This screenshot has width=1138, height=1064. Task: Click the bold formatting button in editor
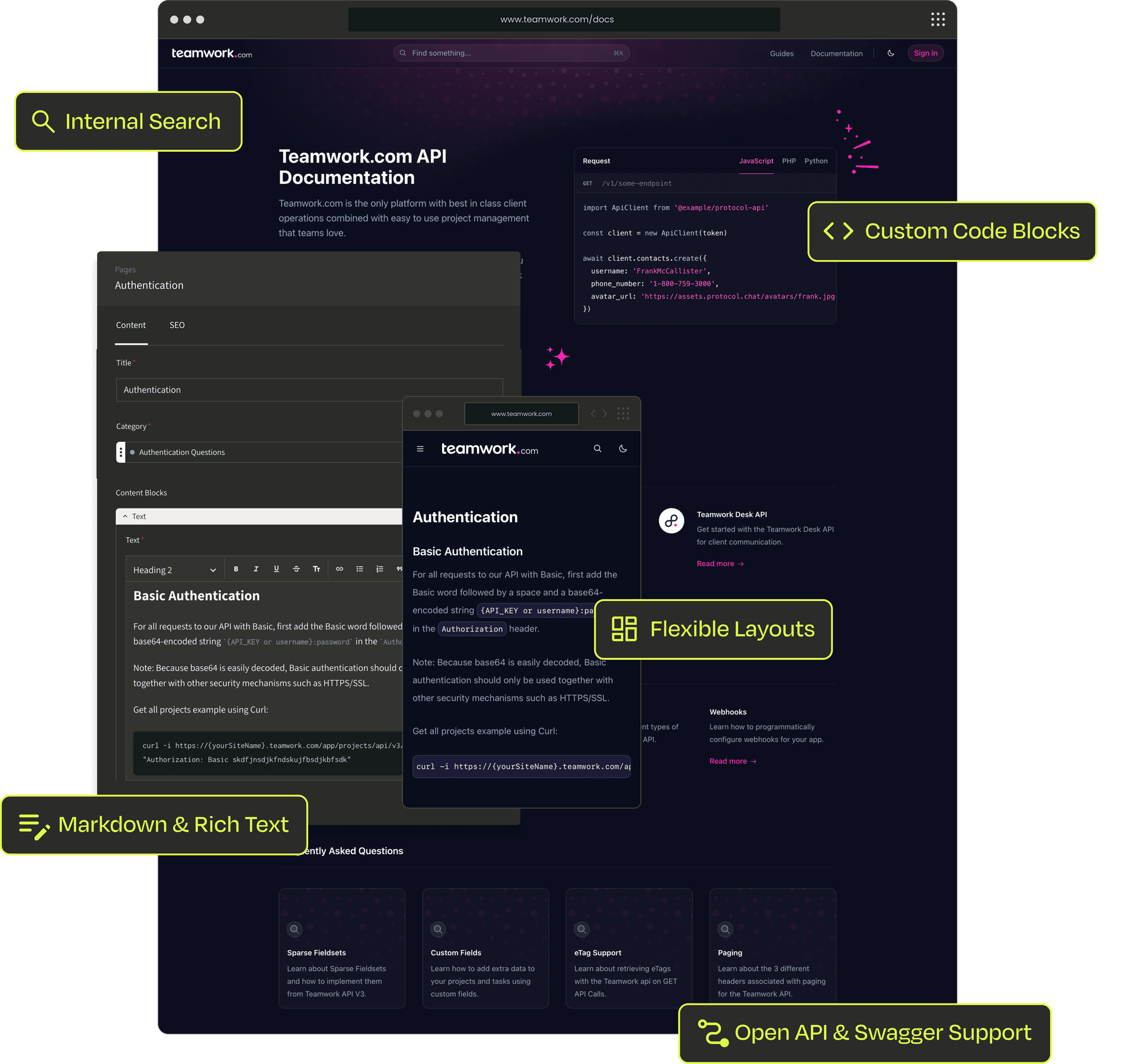pos(234,569)
